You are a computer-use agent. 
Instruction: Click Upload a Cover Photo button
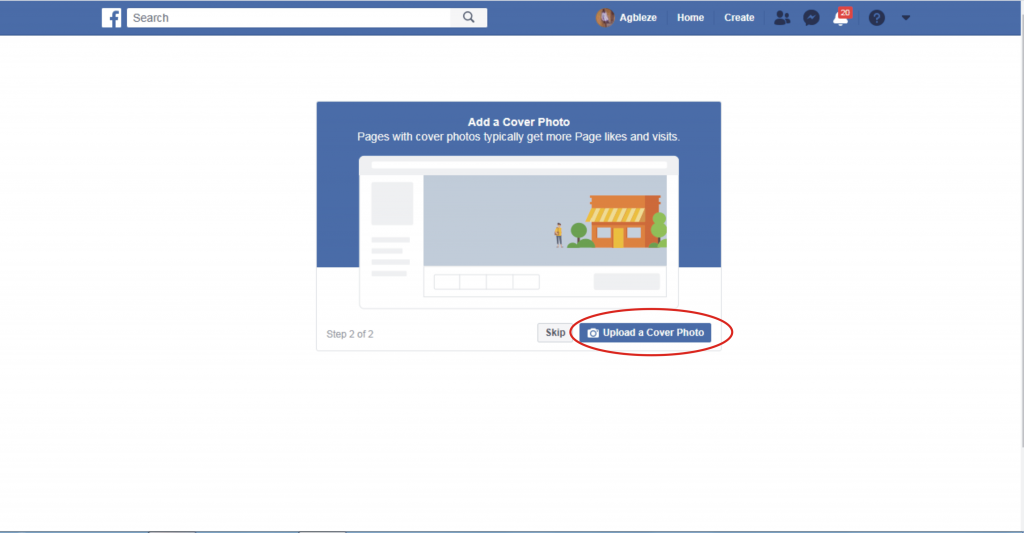[645, 332]
